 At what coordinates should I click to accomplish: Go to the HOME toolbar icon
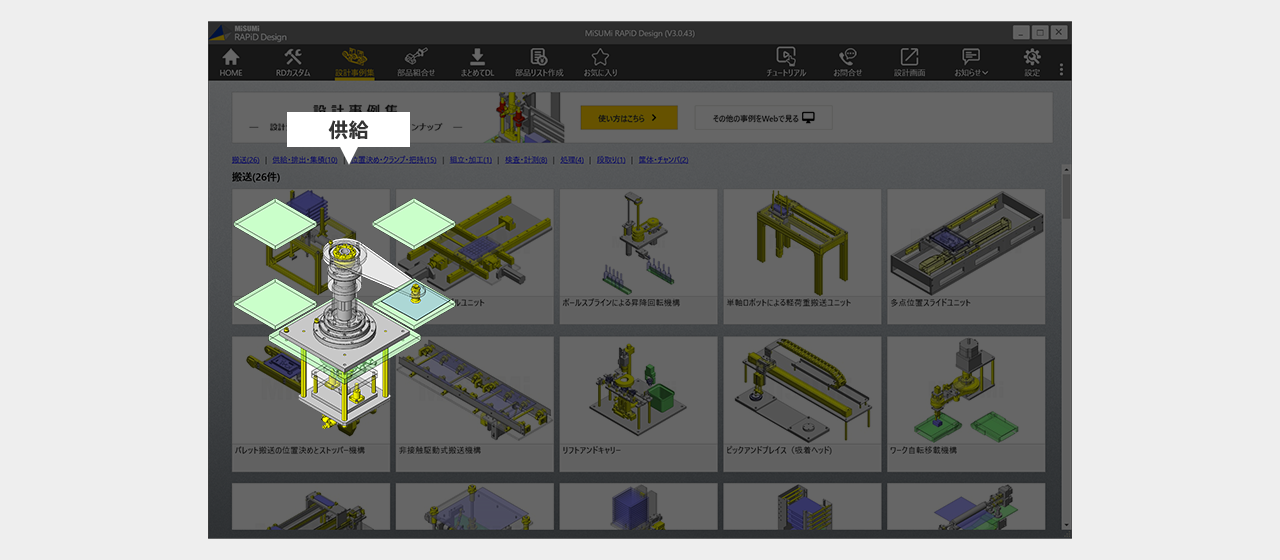point(231,62)
